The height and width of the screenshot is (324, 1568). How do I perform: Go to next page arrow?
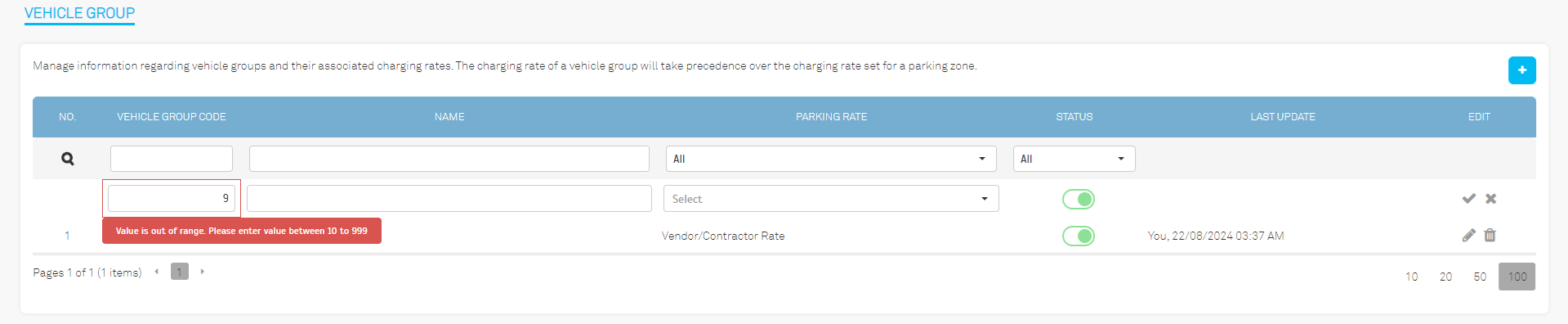point(202,272)
